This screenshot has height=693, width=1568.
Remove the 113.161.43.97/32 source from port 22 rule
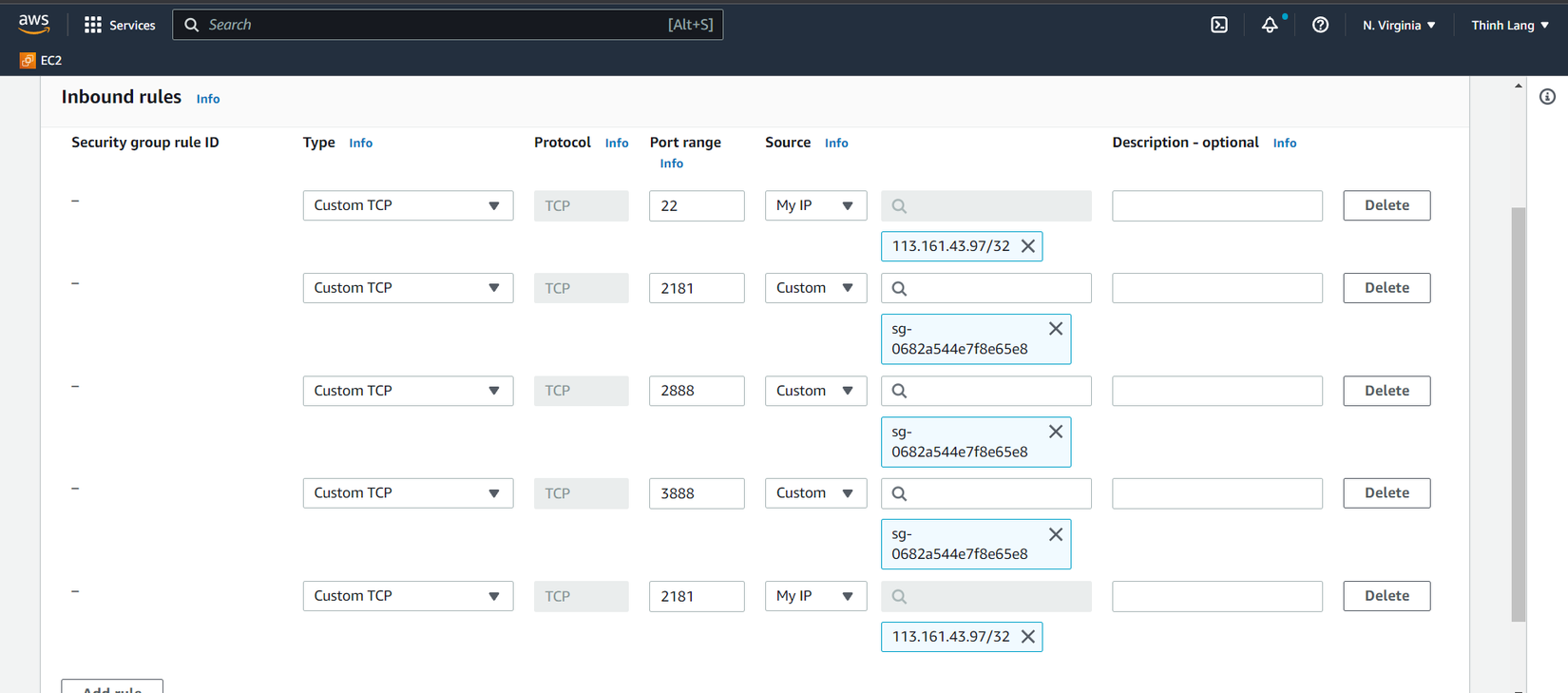click(1028, 246)
